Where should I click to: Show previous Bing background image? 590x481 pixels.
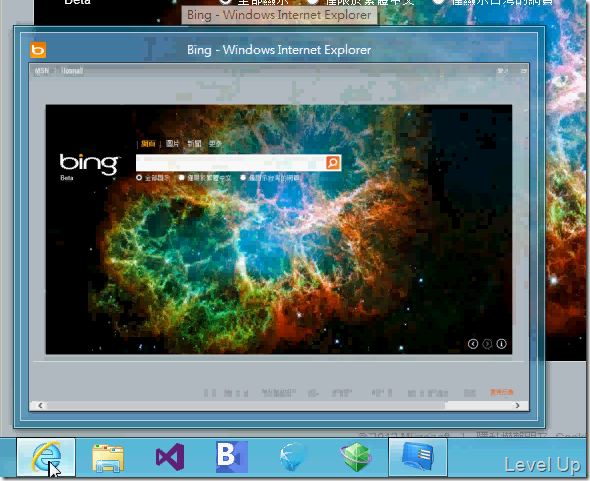coord(473,344)
